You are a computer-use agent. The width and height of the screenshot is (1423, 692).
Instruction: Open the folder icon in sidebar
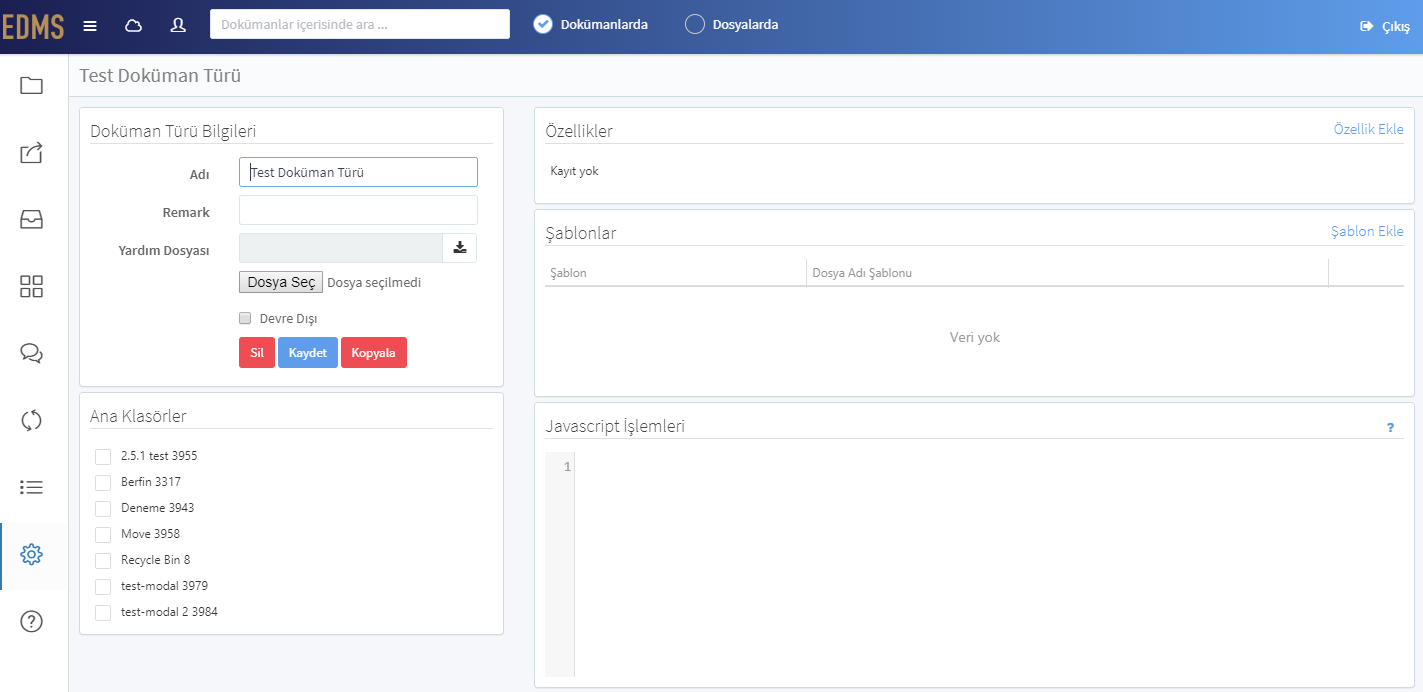tap(32, 86)
